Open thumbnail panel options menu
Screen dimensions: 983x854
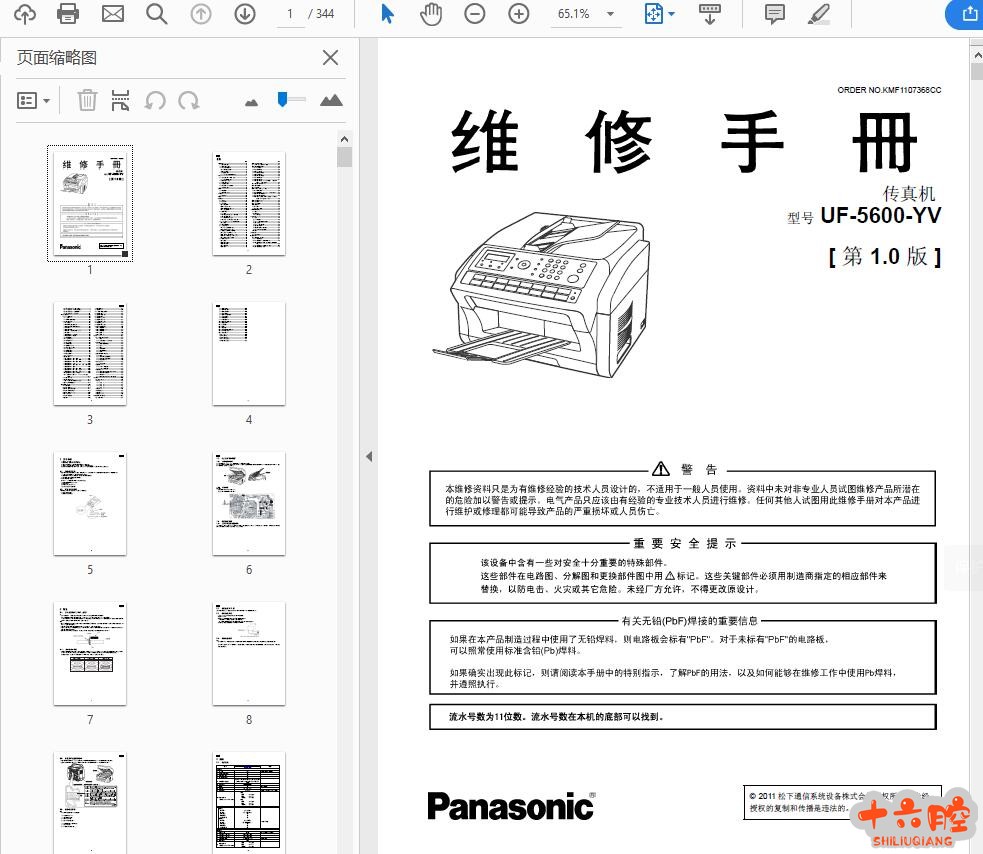coord(33,100)
